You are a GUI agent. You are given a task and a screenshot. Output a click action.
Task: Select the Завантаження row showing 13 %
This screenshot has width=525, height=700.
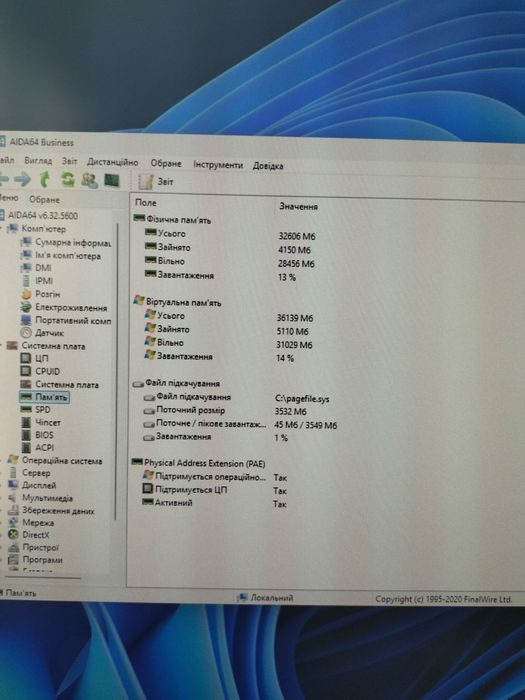pyautogui.click(x=220, y=276)
